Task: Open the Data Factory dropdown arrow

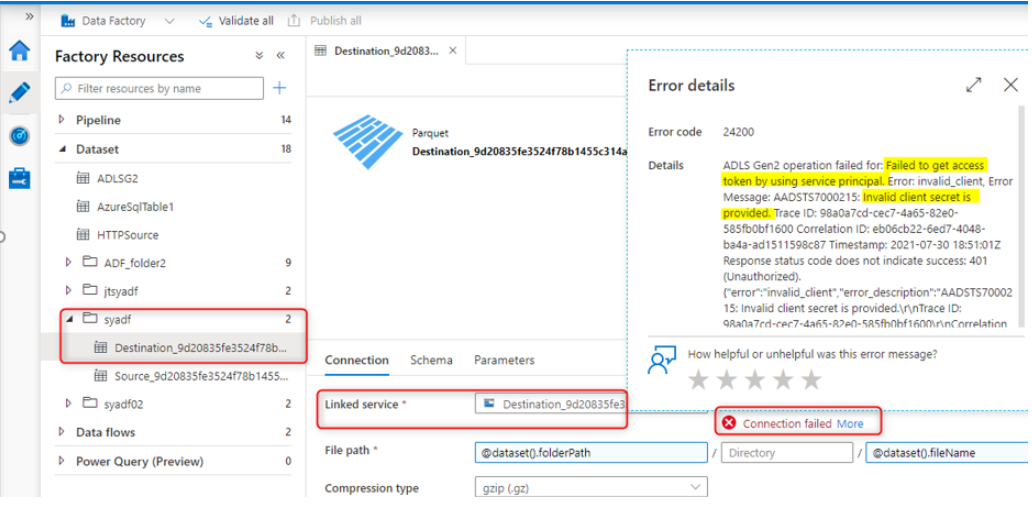Action: (x=169, y=21)
